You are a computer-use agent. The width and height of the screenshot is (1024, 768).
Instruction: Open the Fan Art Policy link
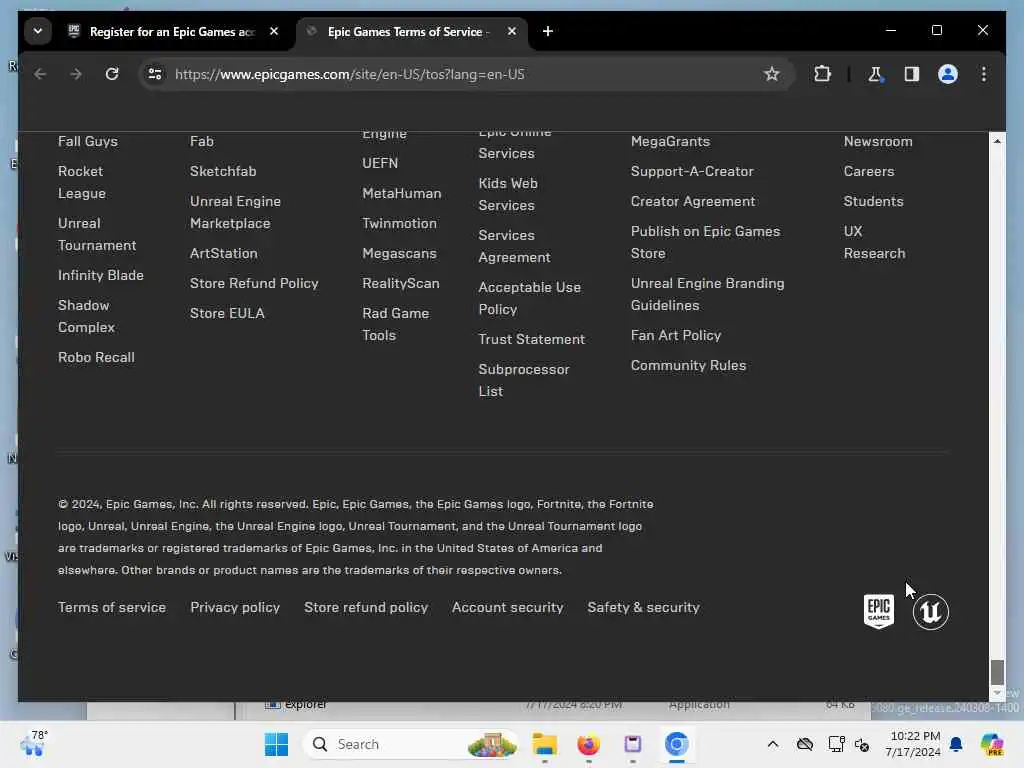coord(676,336)
